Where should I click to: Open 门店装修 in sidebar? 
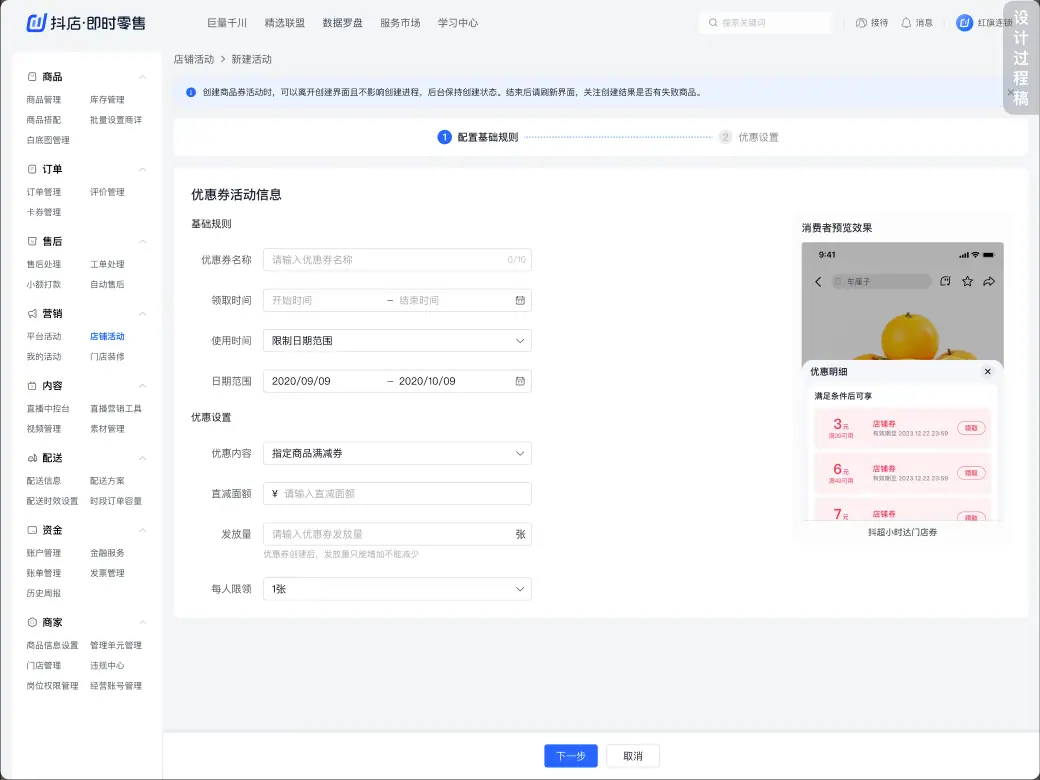pyautogui.click(x=107, y=356)
